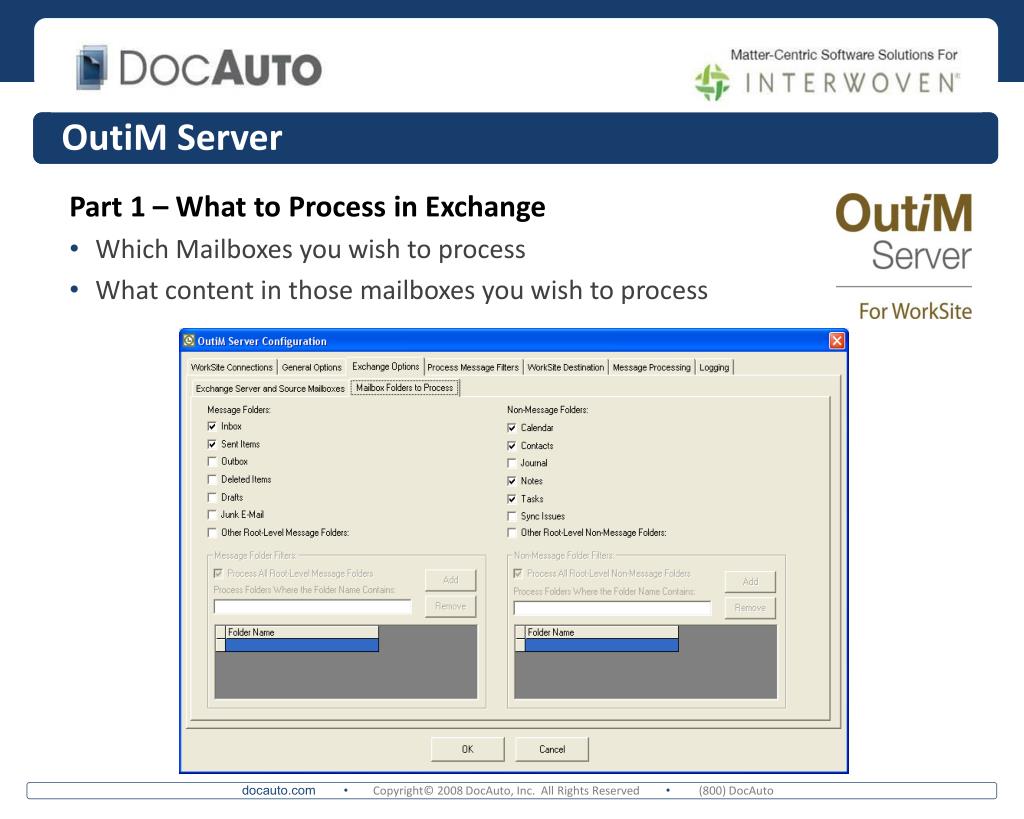This screenshot has width=1024, height=819.
Task: Click 'Which Mailboxes you wish to process' bullet
Action: [x=310, y=249]
